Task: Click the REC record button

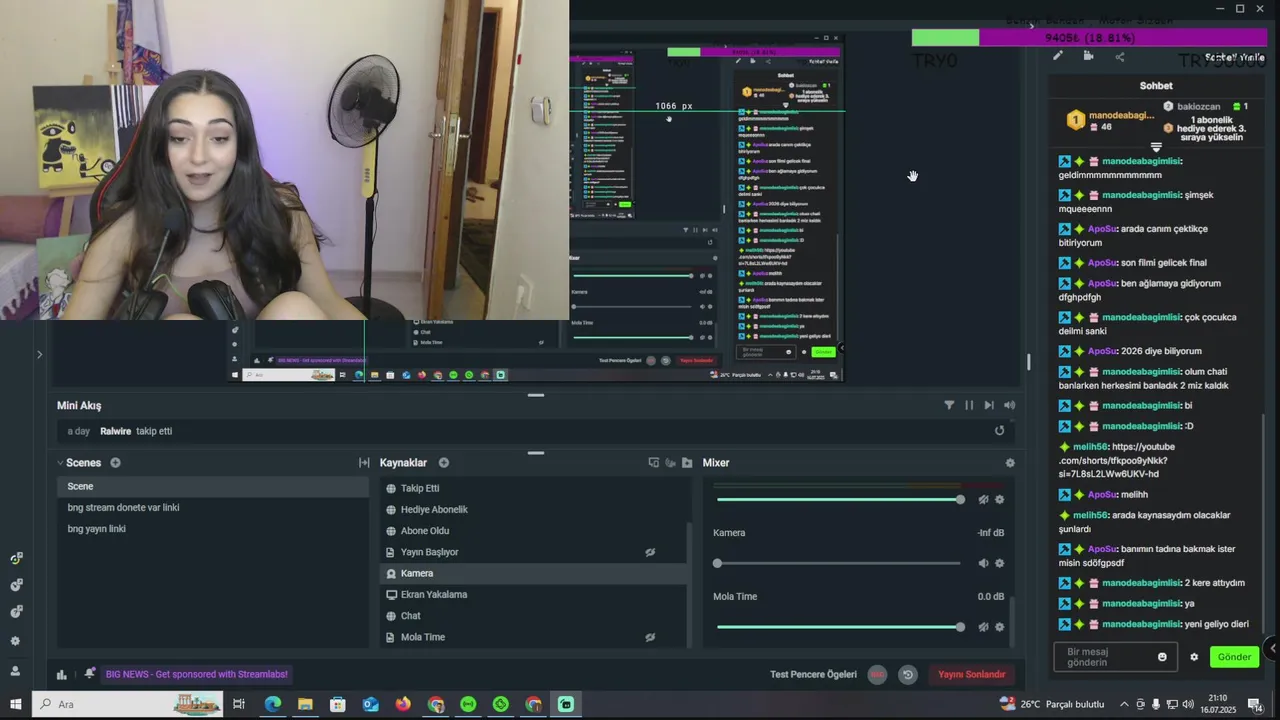Action: 877,674
